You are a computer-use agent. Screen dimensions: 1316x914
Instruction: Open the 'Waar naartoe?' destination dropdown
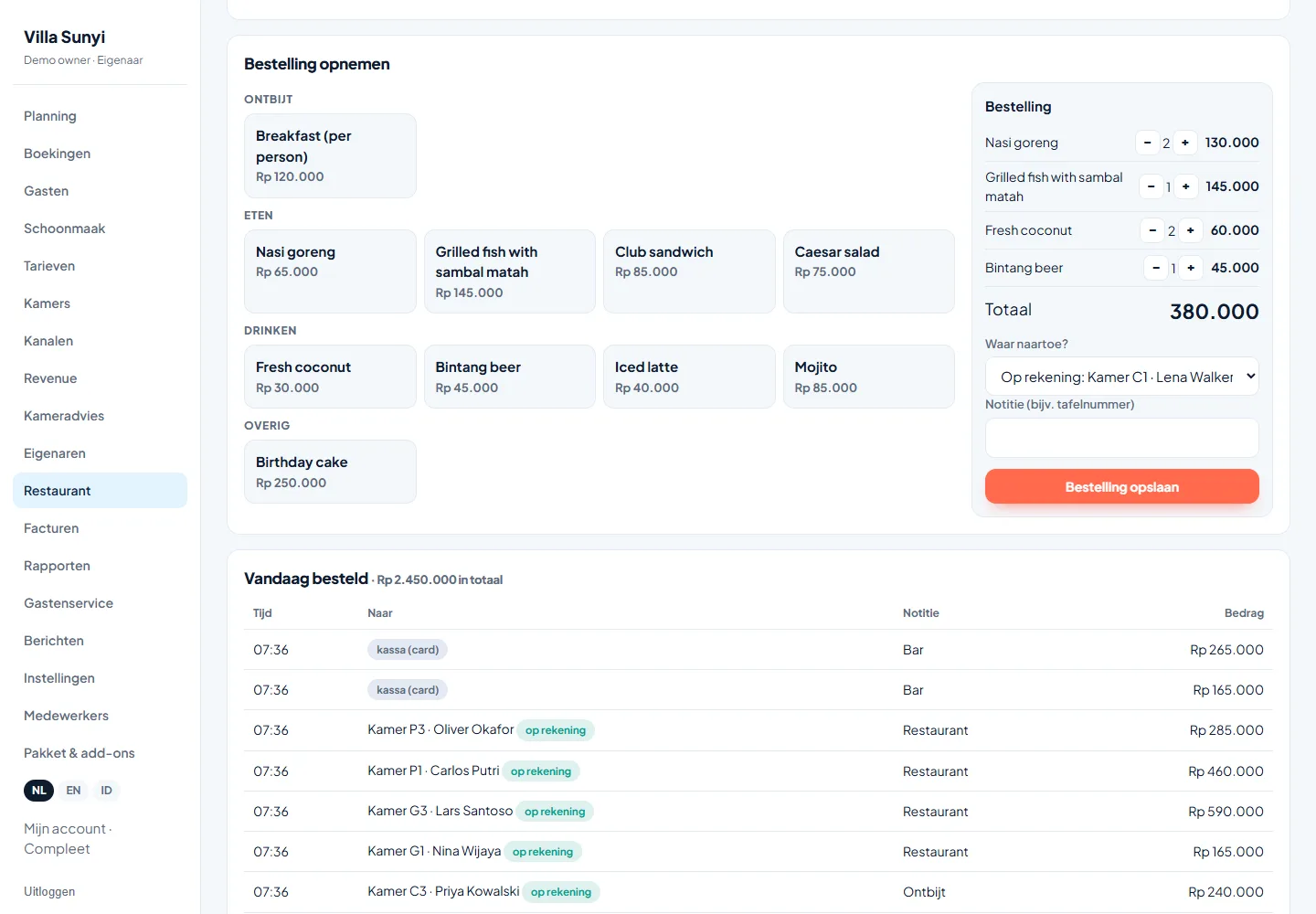(x=1122, y=377)
